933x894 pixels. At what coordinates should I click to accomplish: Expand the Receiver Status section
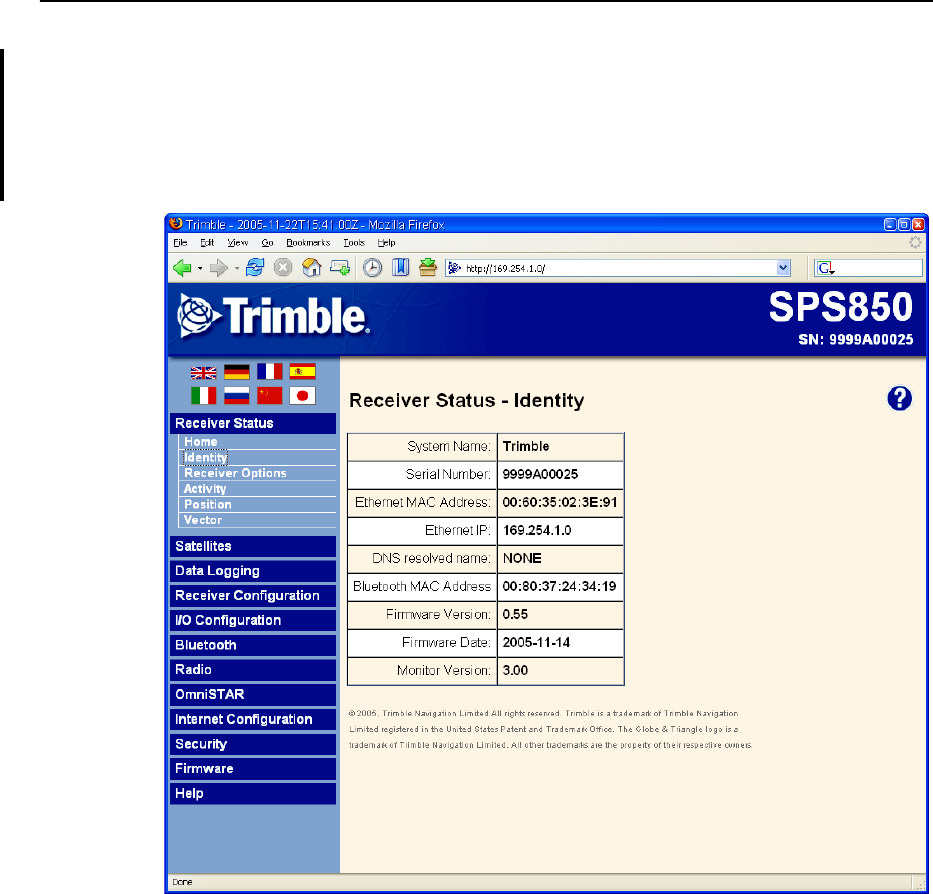[253, 423]
